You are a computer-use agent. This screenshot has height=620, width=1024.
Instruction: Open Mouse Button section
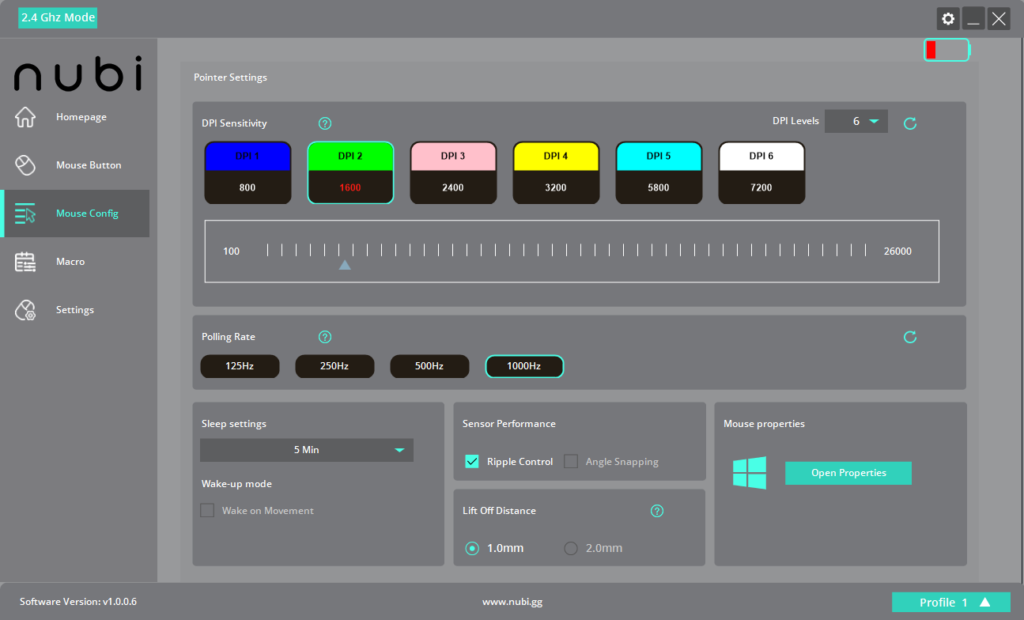(89, 165)
